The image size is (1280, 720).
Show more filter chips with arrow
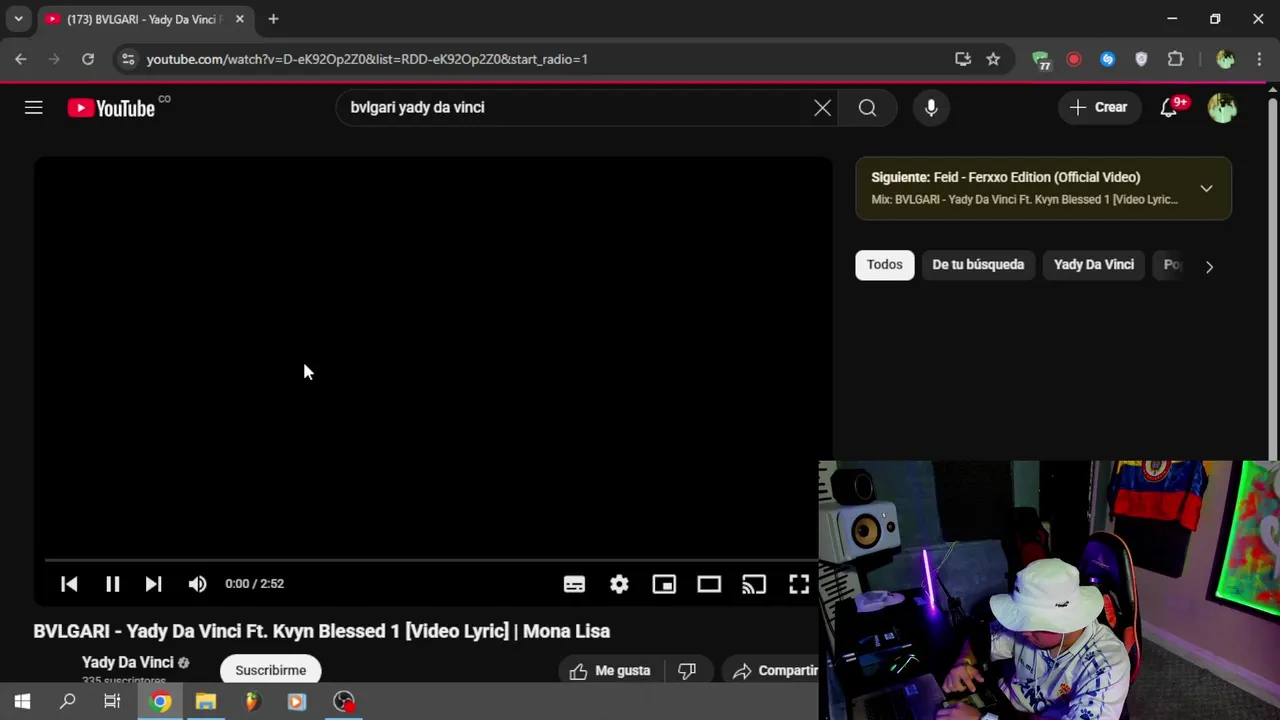point(1209,266)
